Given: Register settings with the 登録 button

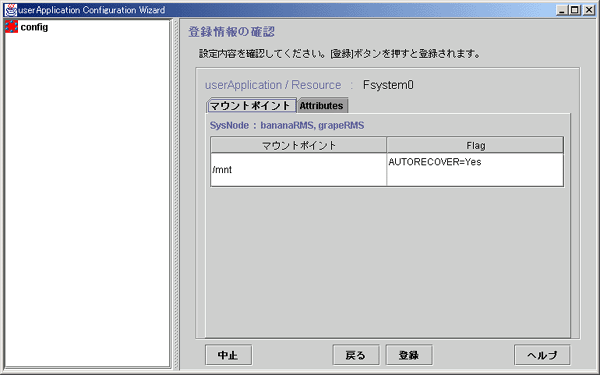Looking at the screenshot, I should 409,355.
